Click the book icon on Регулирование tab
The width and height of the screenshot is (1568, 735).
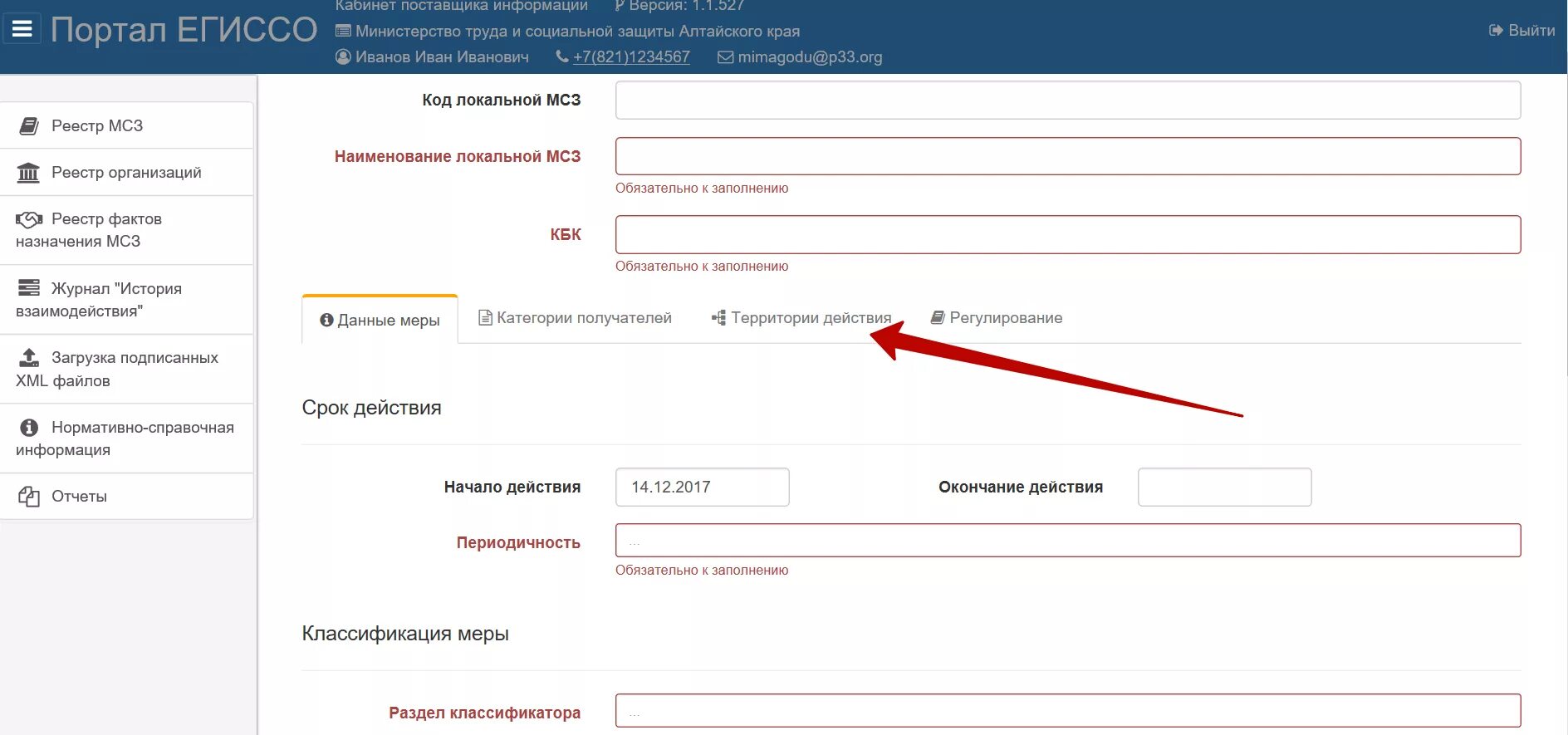point(938,317)
